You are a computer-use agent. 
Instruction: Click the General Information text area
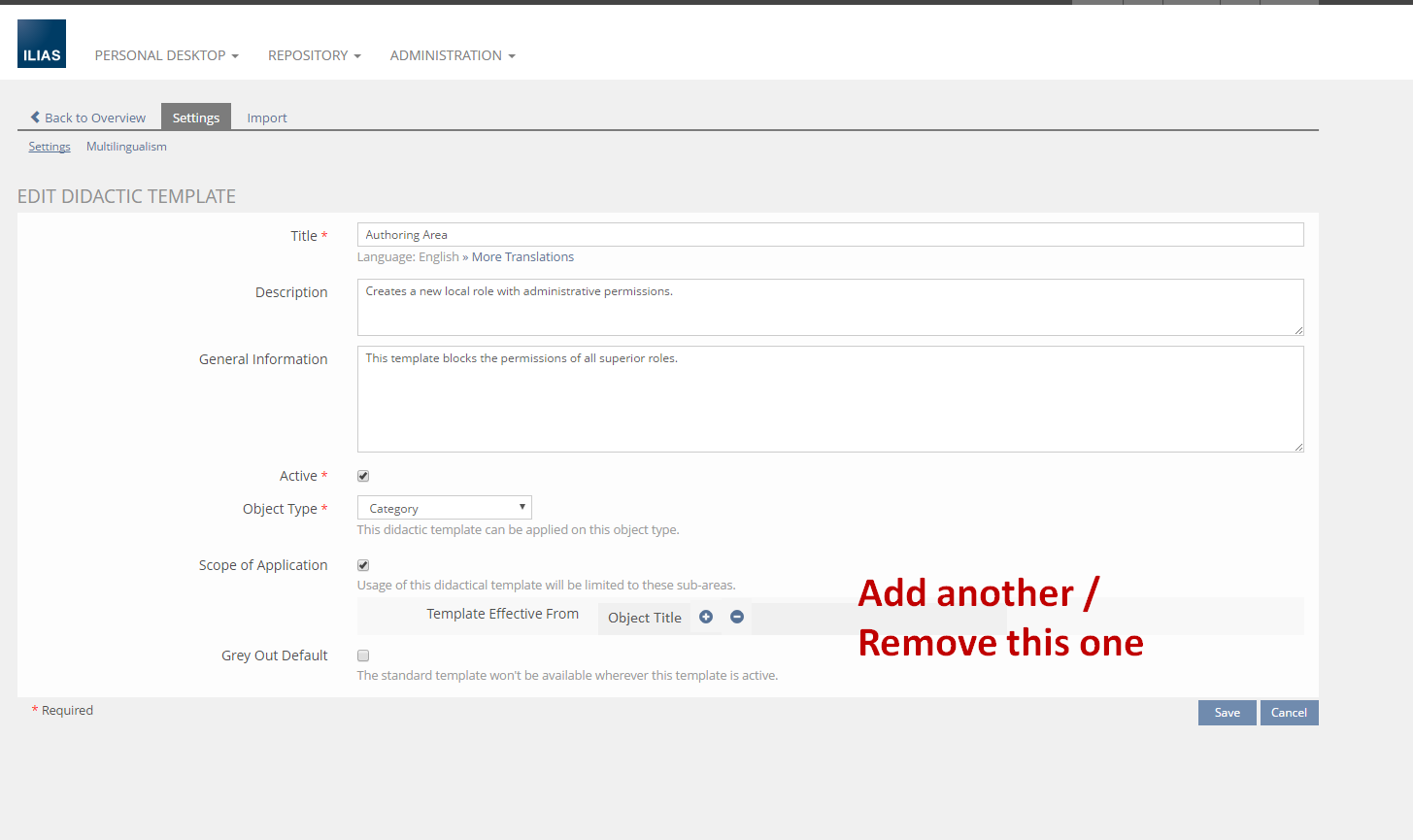pyautogui.click(x=829, y=399)
